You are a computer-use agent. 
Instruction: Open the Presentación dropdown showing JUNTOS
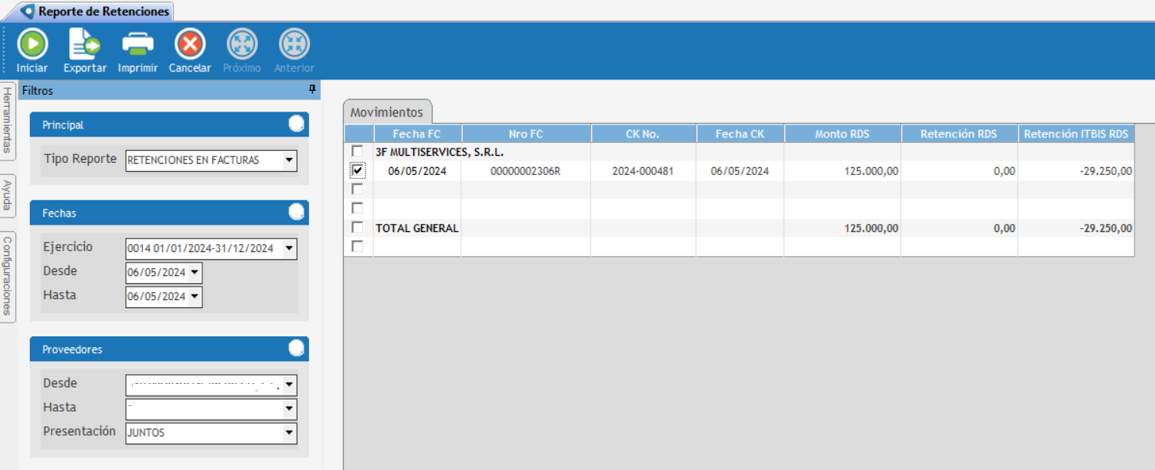click(289, 432)
